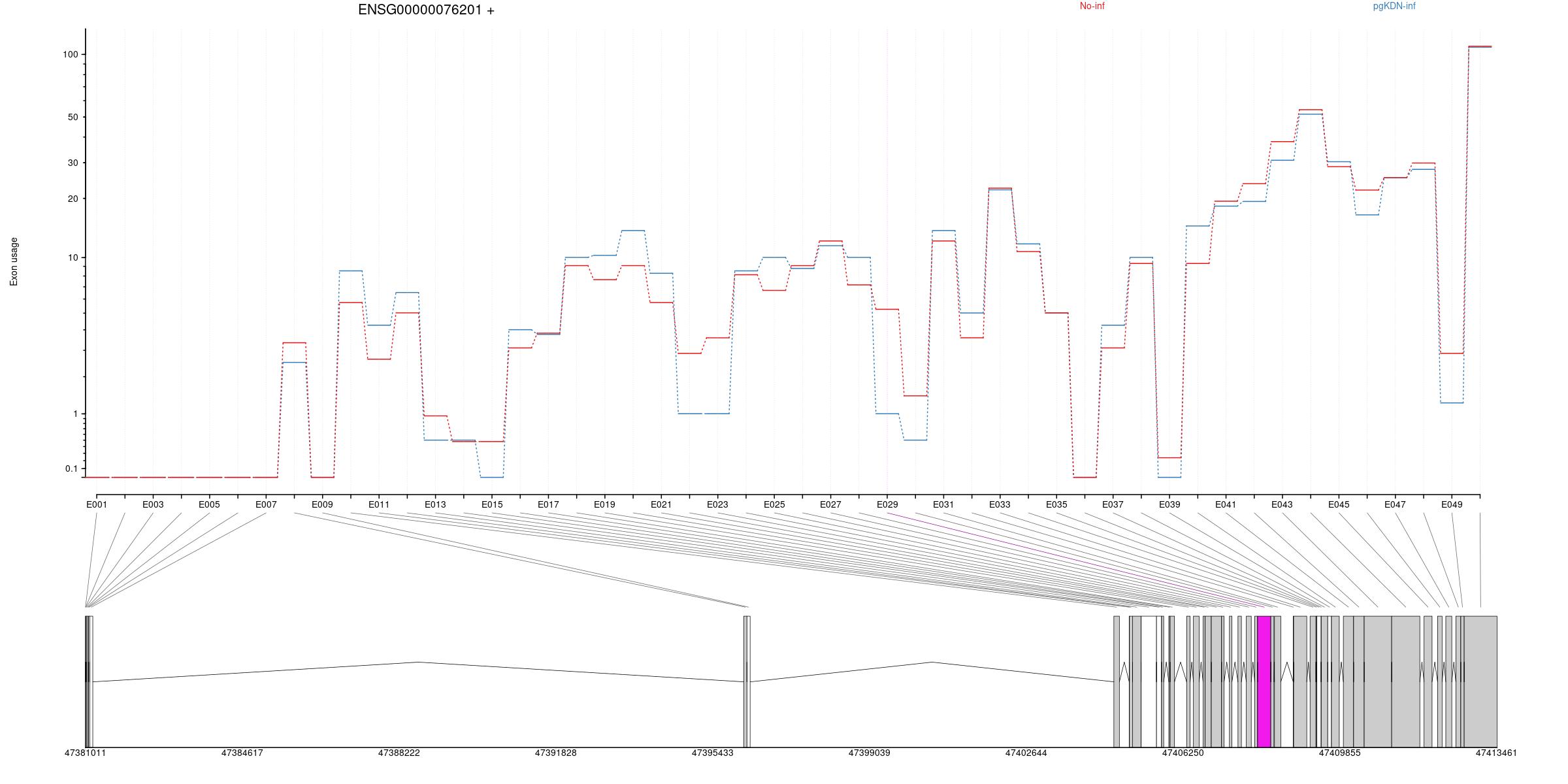The width and height of the screenshot is (1568, 784).
Task: Click genomic coordinate 47402644
Action: [x=1026, y=753]
